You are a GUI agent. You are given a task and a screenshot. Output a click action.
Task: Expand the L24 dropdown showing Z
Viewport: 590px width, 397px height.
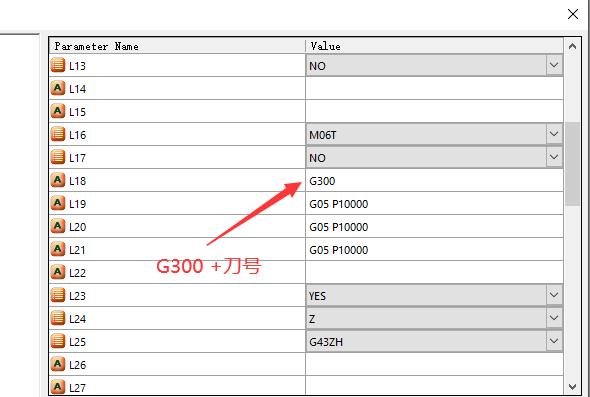tap(554, 318)
